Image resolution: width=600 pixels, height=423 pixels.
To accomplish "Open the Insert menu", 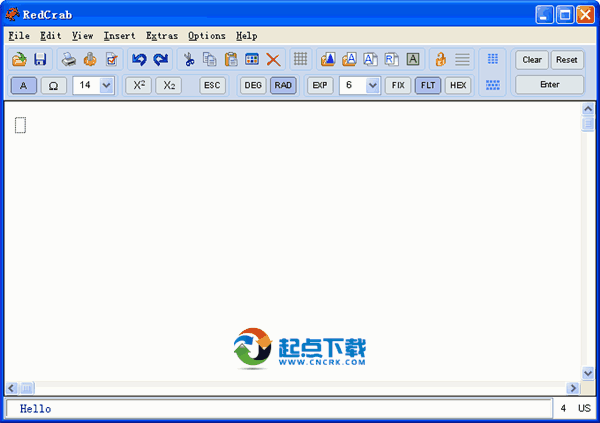I will coord(119,36).
